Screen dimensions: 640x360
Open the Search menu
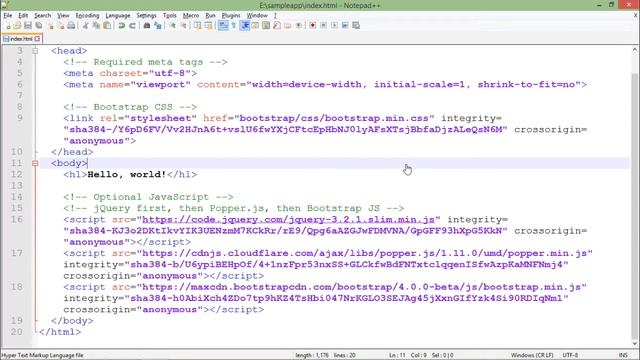[x=42, y=16]
